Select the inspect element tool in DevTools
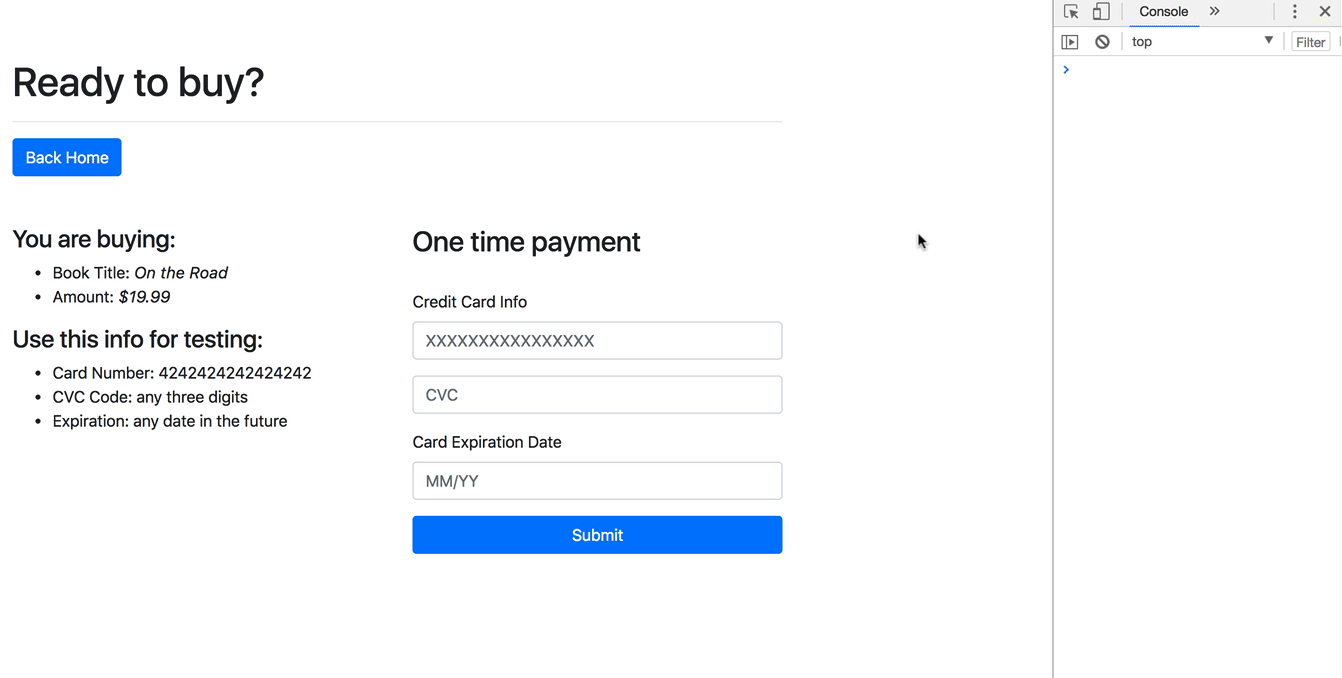The height and width of the screenshot is (678, 1342). tap(1070, 11)
